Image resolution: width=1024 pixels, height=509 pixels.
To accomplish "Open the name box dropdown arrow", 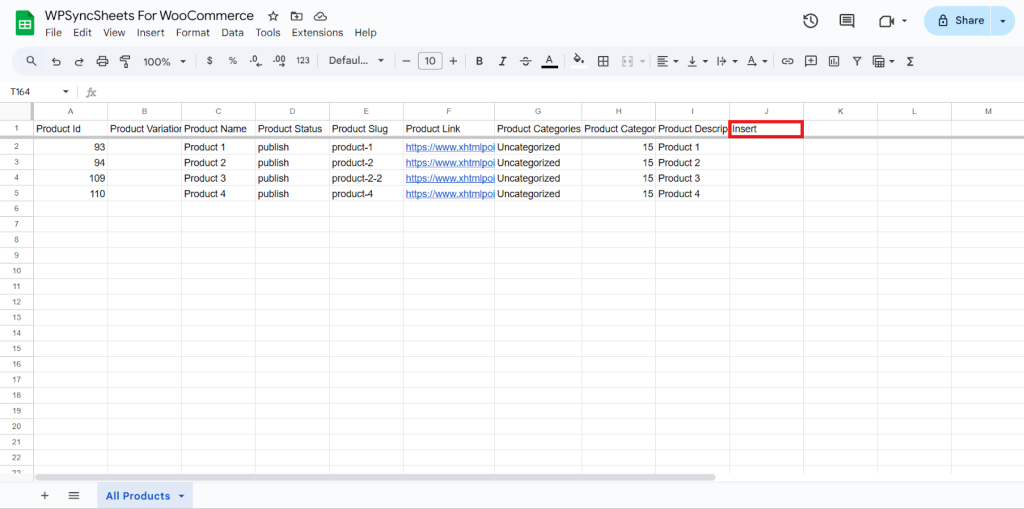I will point(65,92).
